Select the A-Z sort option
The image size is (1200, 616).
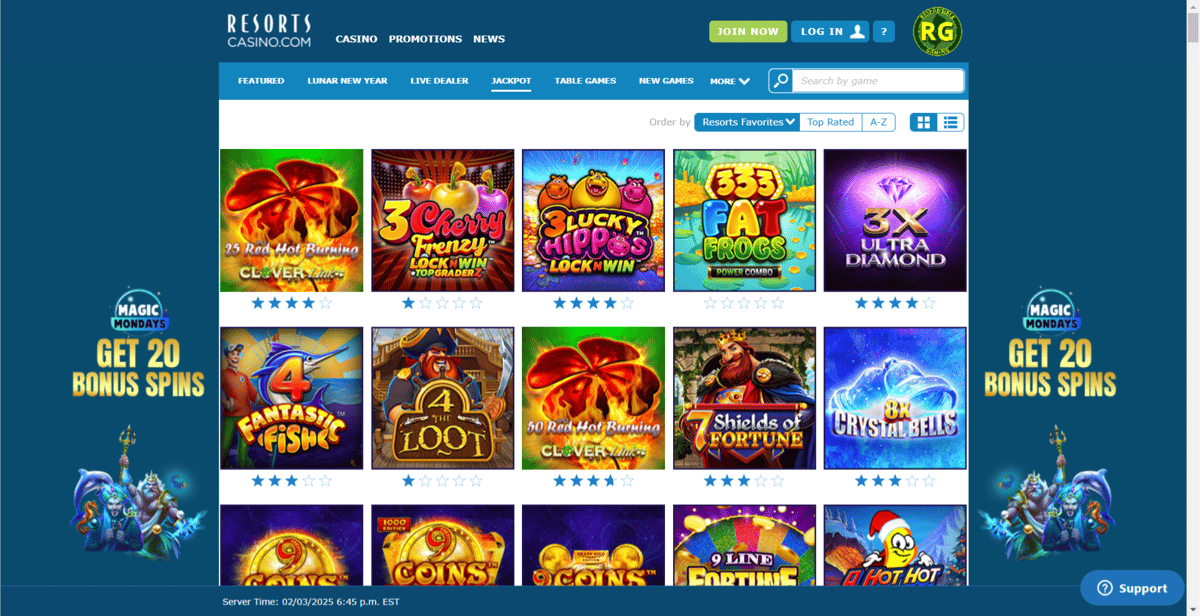[x=878, y=122]
